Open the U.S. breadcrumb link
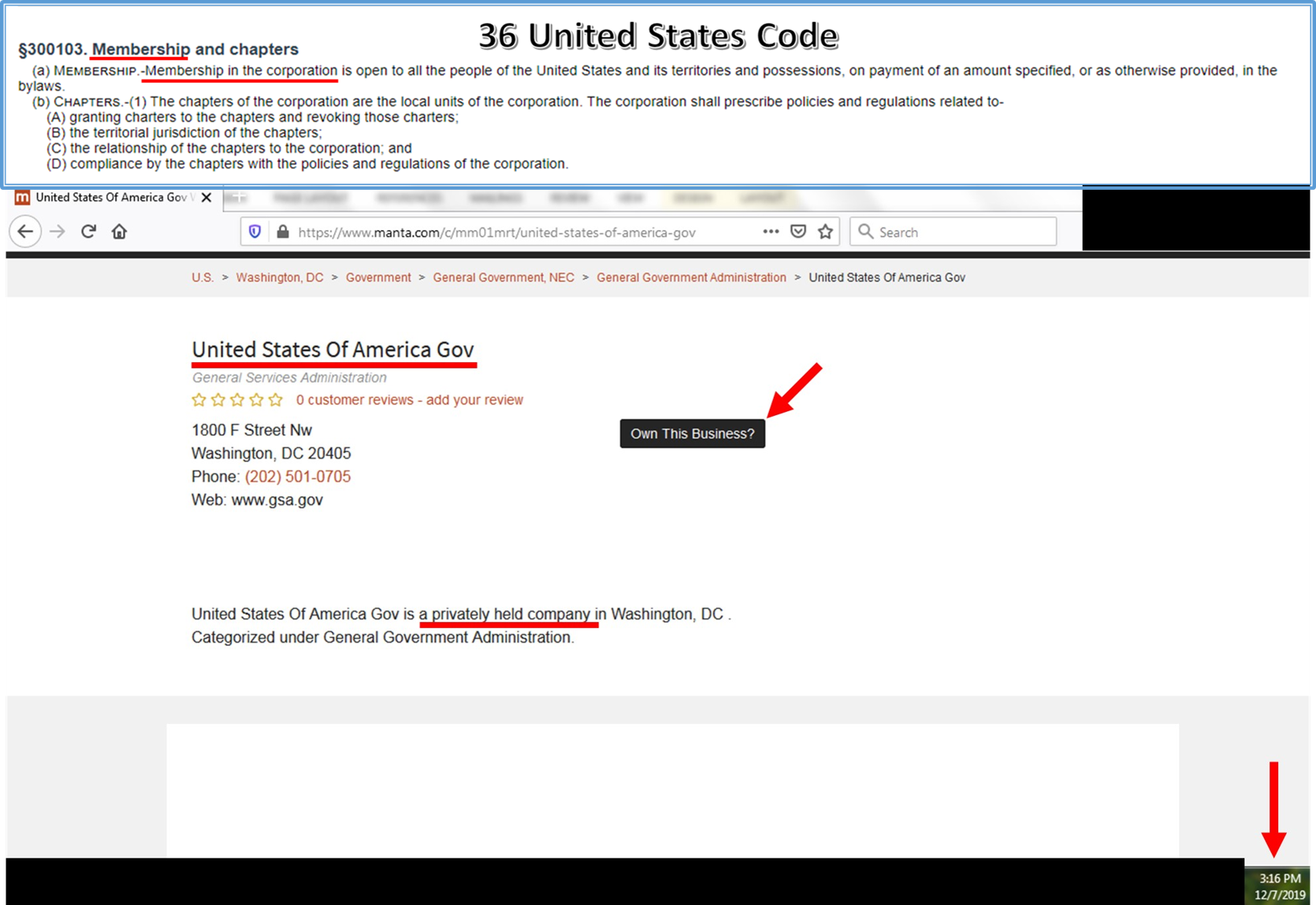 point(203,278)
